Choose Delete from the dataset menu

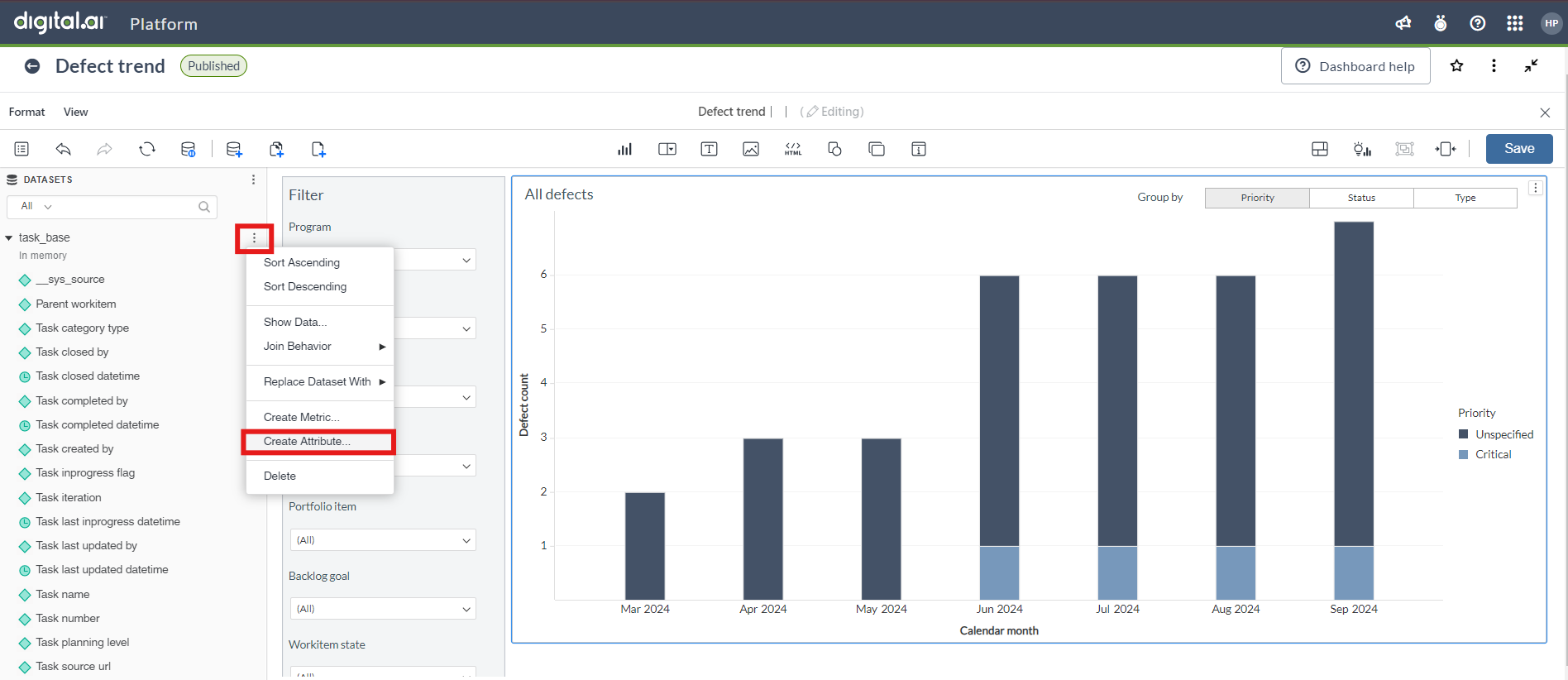pyautogui.click(x=320, y=476)
